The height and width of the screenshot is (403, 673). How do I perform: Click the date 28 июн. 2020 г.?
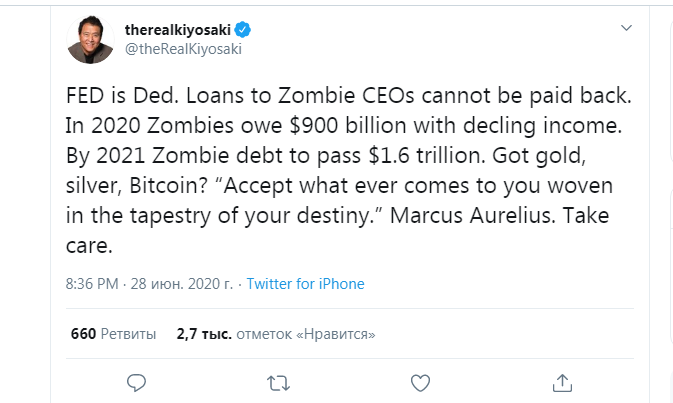pos(182,284)
